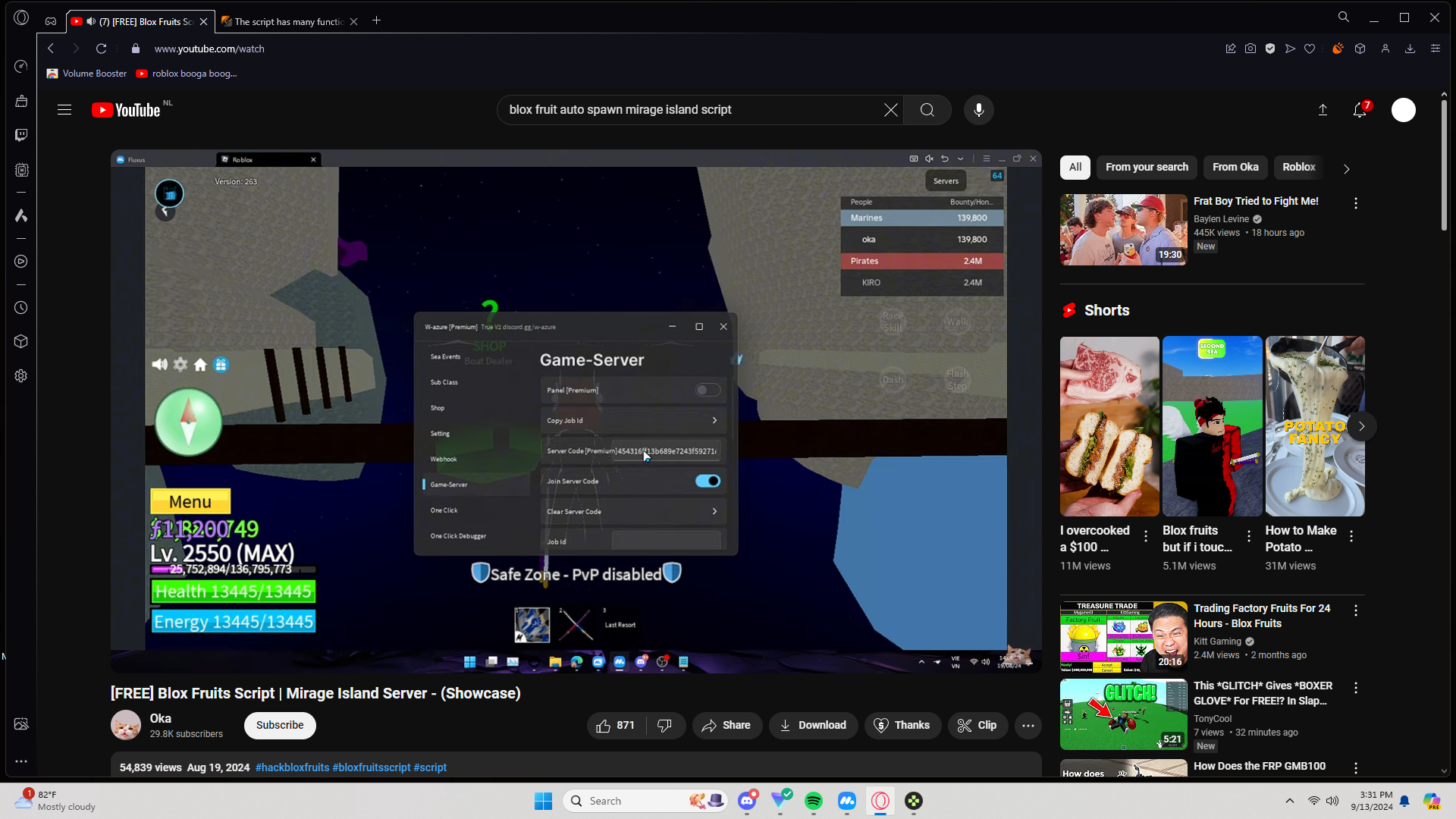
Task: Open the Player panel in the sidebar
Action: tap(21, 262)
